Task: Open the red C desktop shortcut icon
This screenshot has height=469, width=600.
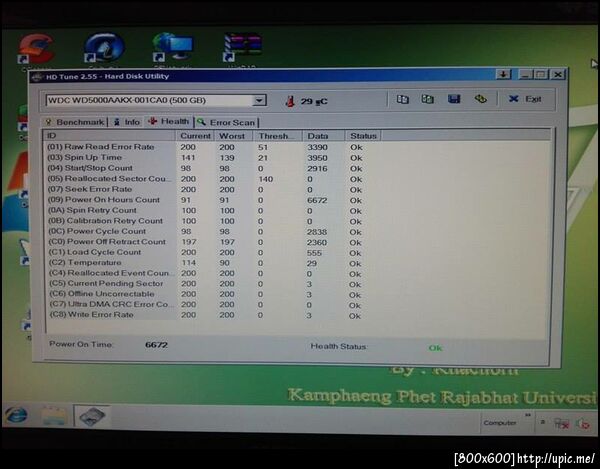Action: coord(36,49)
